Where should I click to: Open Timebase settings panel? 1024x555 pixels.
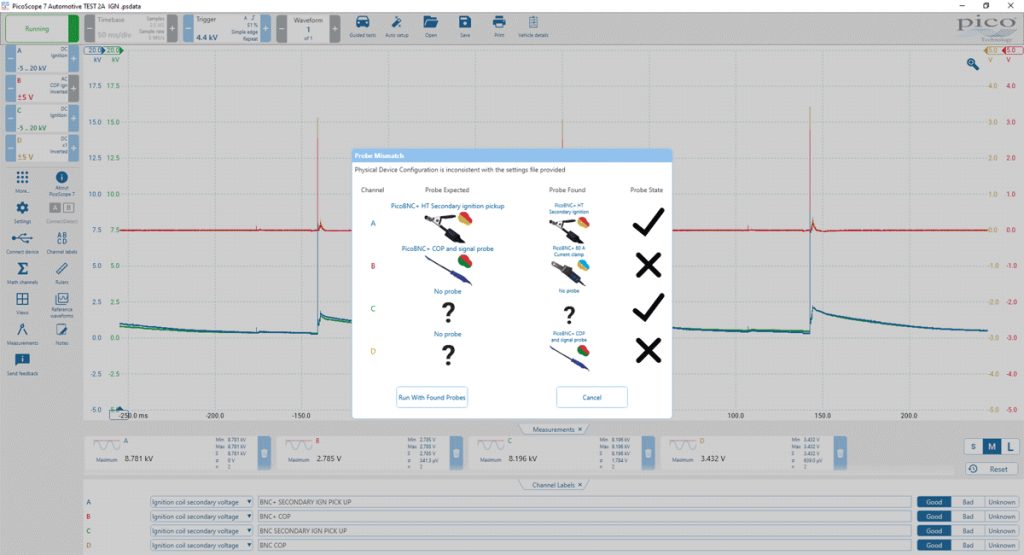(131, 29)
